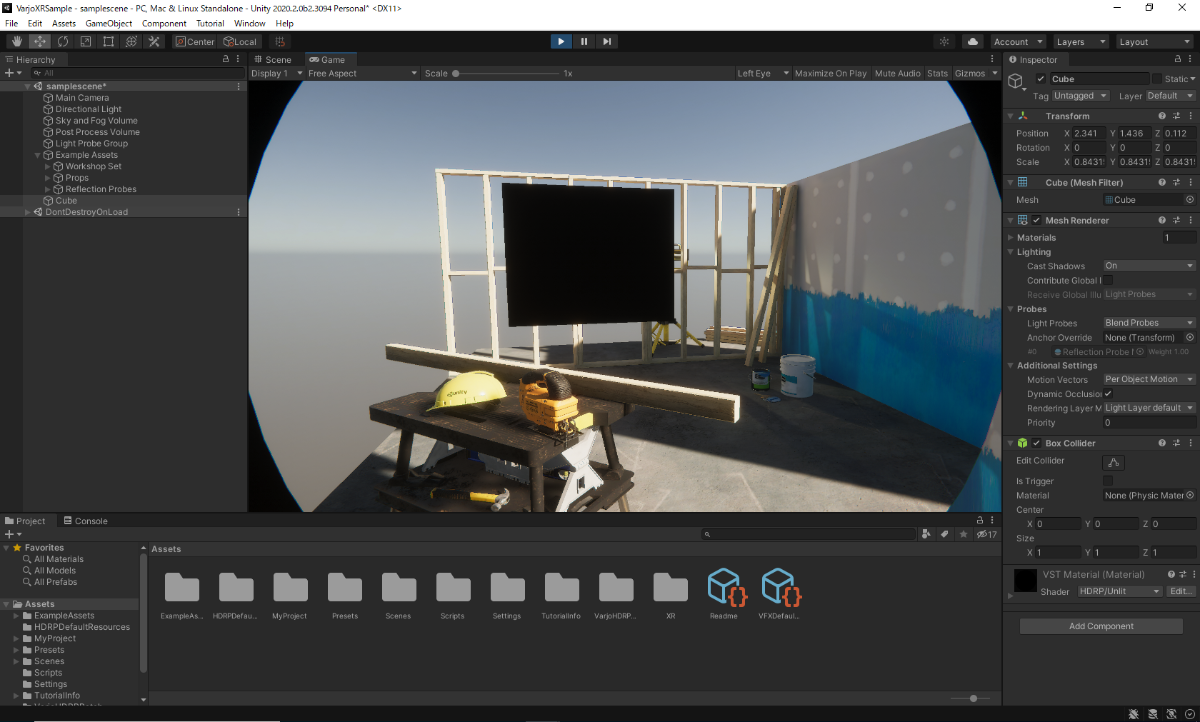Lock the Hierarchy panel
This screenshot has height=722, width=1200.
tap(226, 60)
